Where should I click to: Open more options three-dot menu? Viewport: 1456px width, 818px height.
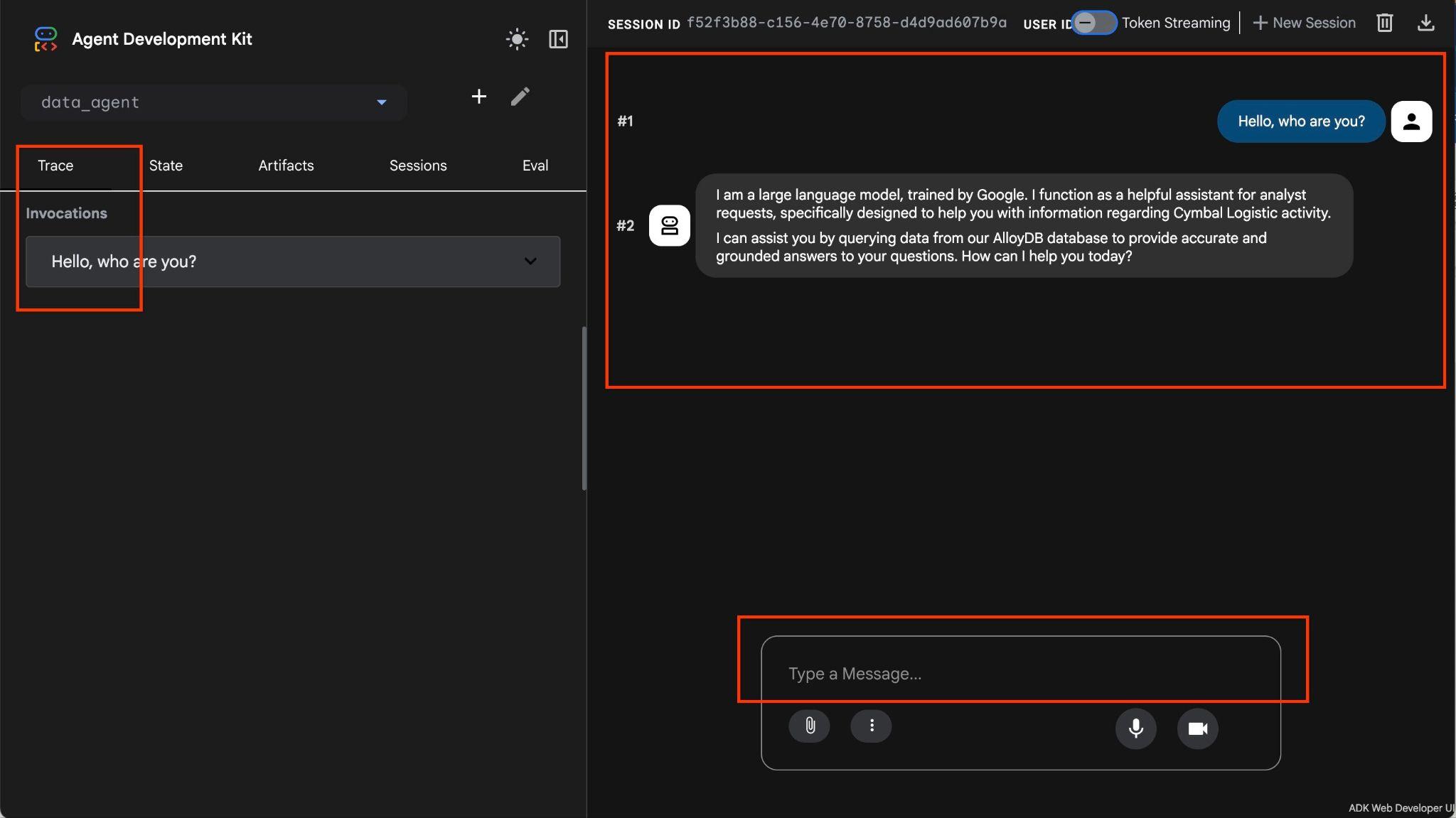click(x=871, y=726)
